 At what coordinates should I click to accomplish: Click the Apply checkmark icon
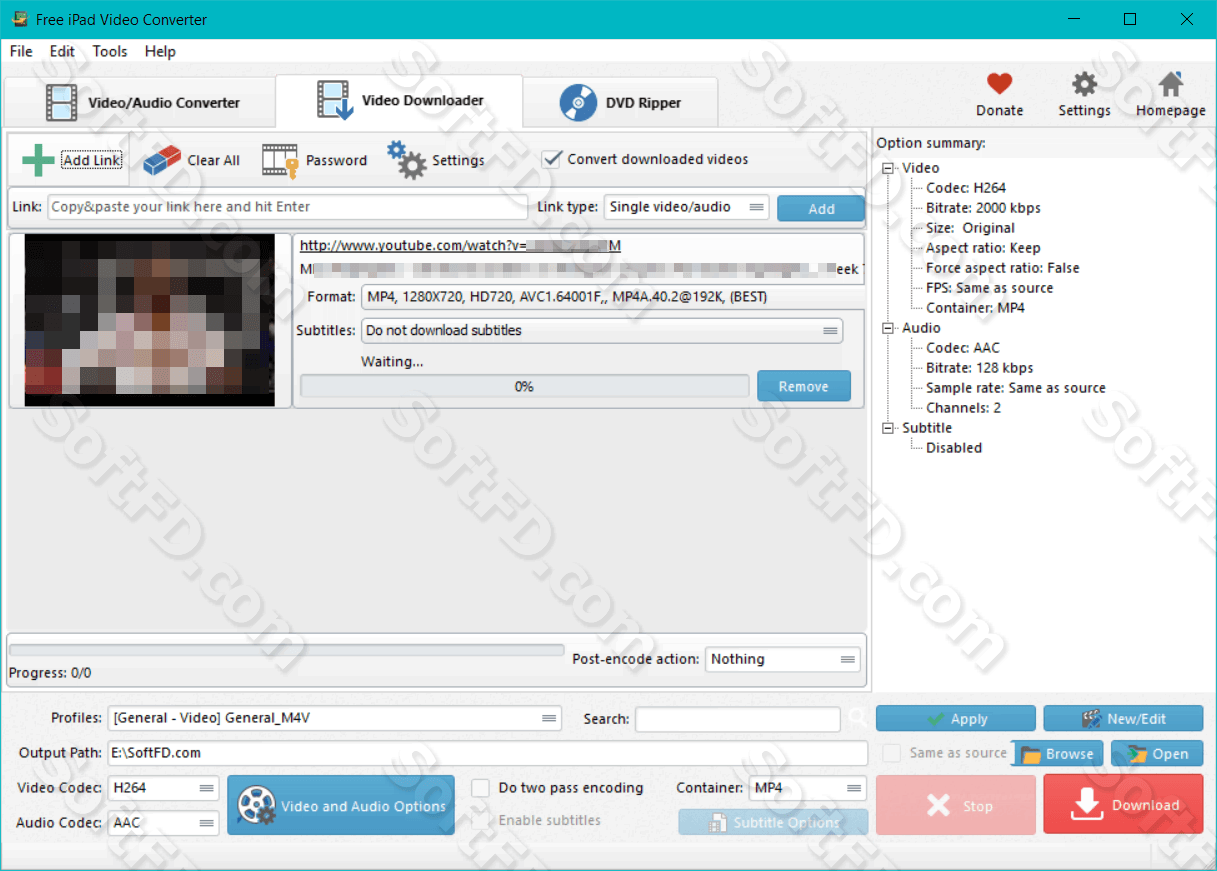pos(935,719)
